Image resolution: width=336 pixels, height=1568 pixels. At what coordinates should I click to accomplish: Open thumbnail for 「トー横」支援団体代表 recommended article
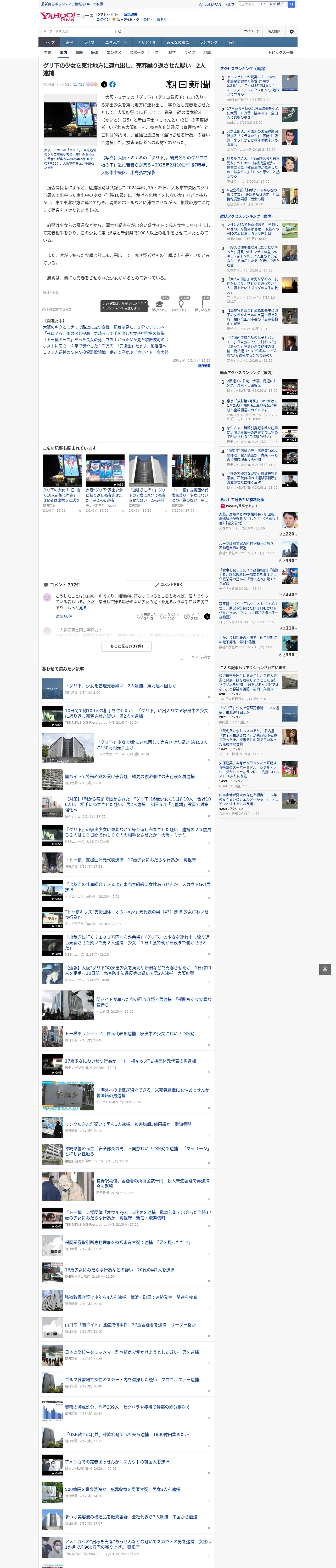191,470
